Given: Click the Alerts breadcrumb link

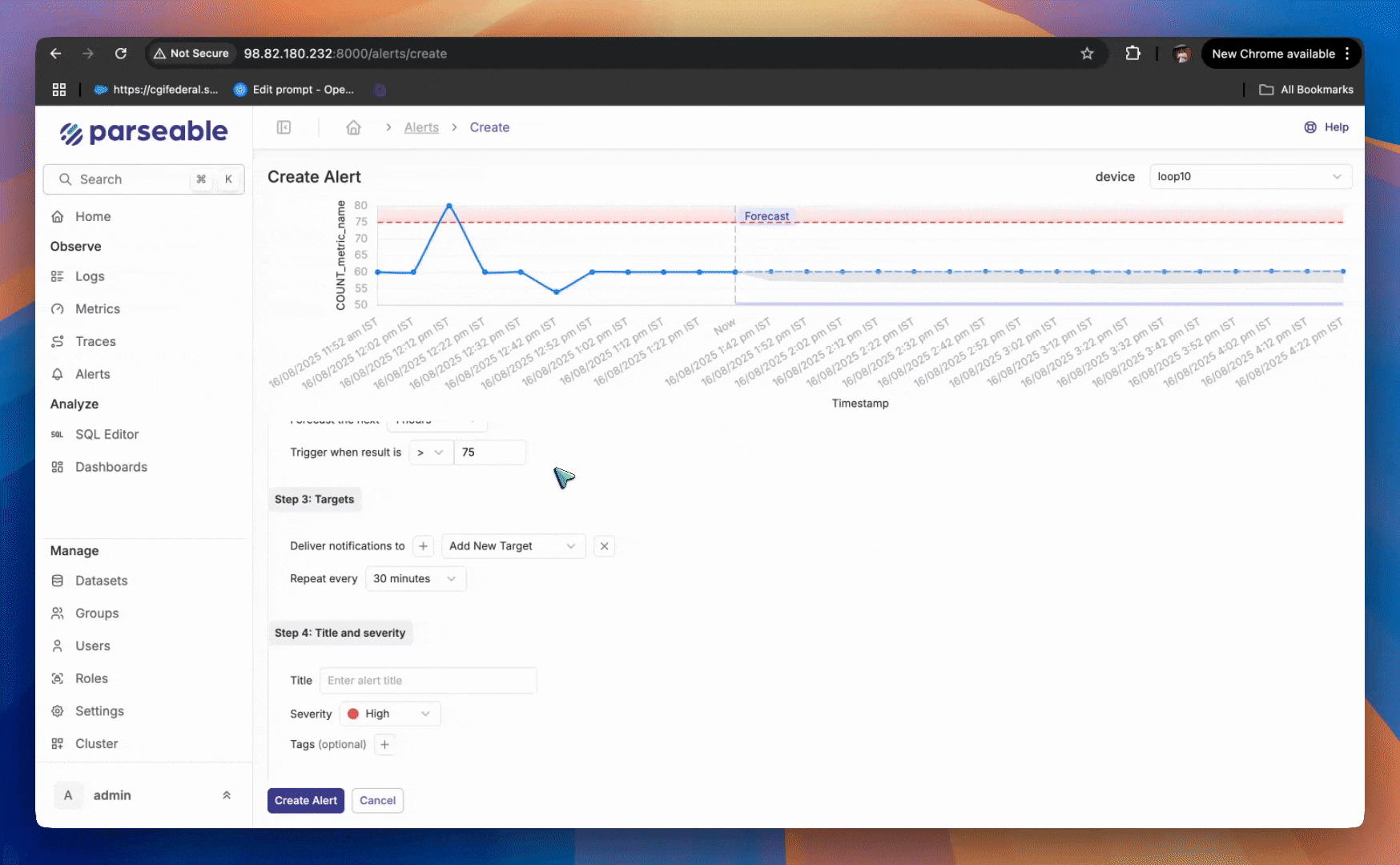Looking at the screenshot, I should (421, 127).
